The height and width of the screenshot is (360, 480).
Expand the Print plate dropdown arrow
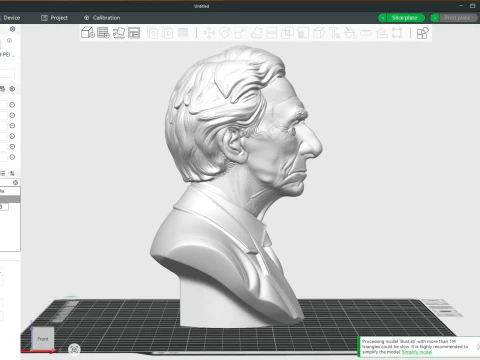(435, 18)
